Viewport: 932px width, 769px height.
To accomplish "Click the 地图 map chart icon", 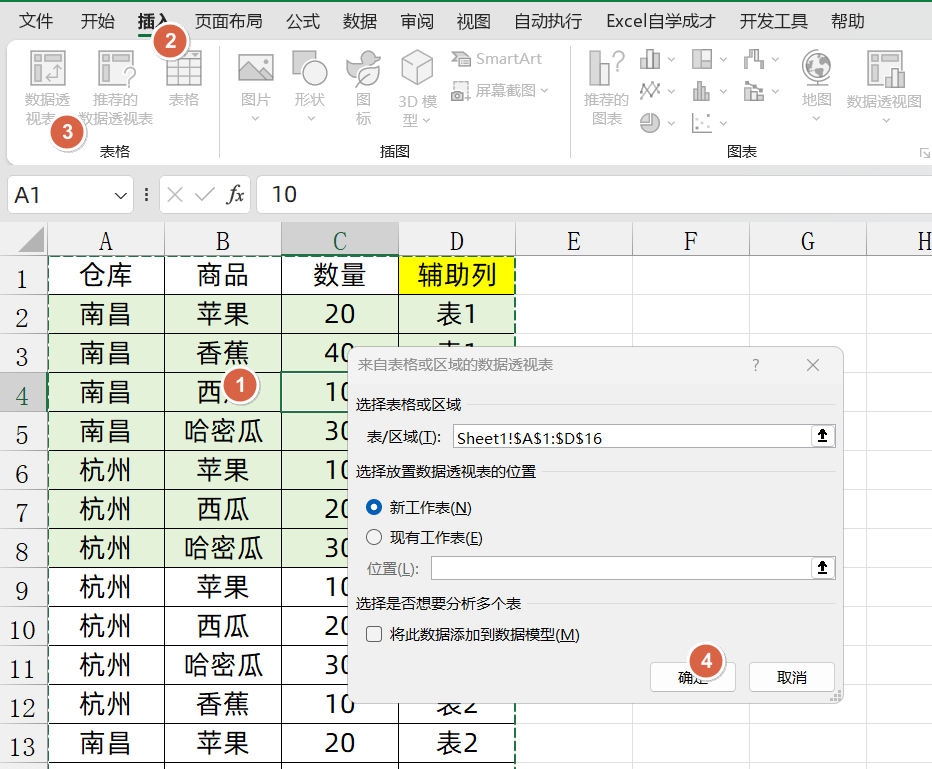I will pyautogui.click(x=816, y=68).
